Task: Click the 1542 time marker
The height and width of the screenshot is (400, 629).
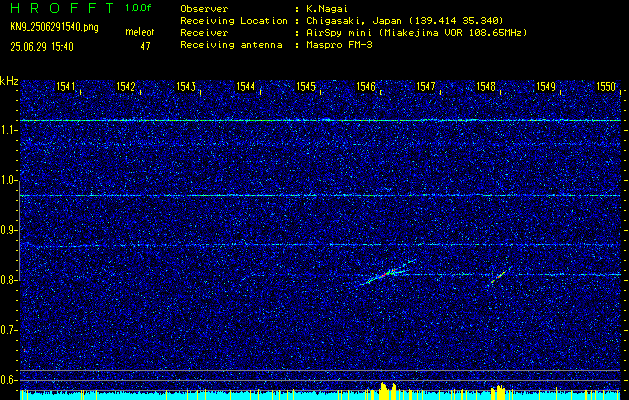Action: (126, 86)
